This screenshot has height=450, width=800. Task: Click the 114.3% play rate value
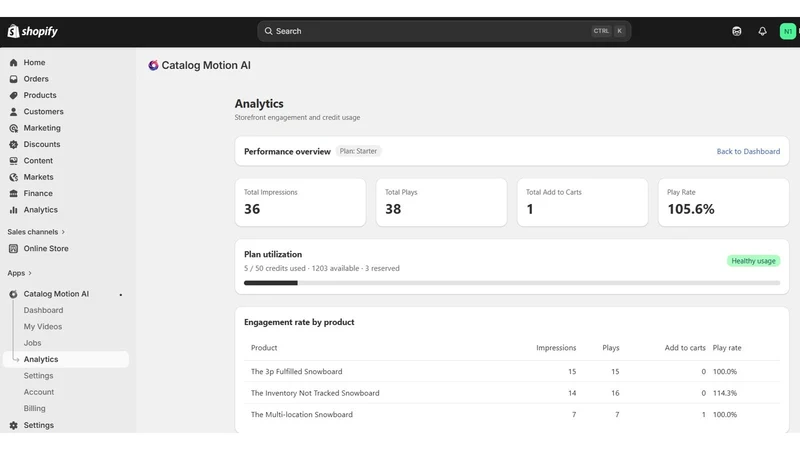(724, 393)
